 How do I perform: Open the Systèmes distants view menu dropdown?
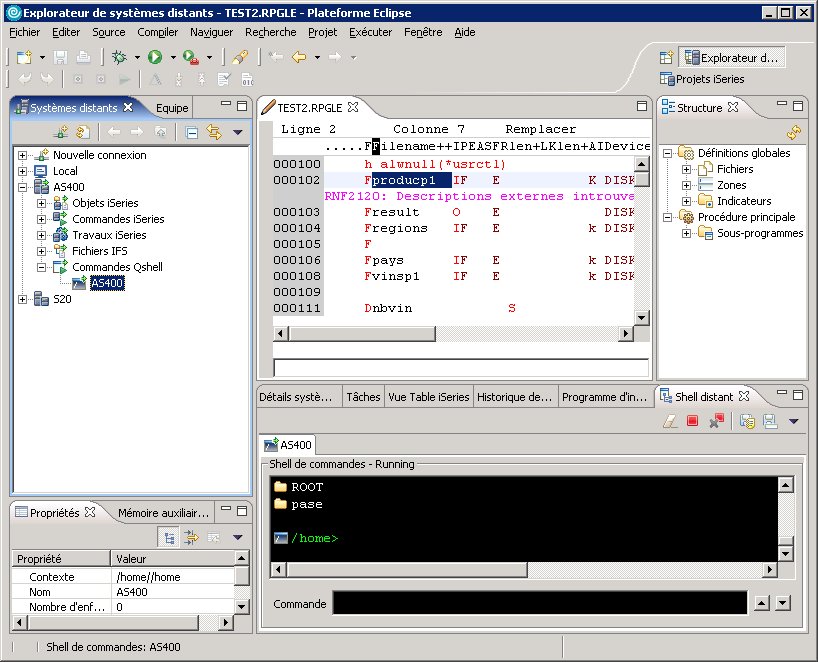click(238, 133)
